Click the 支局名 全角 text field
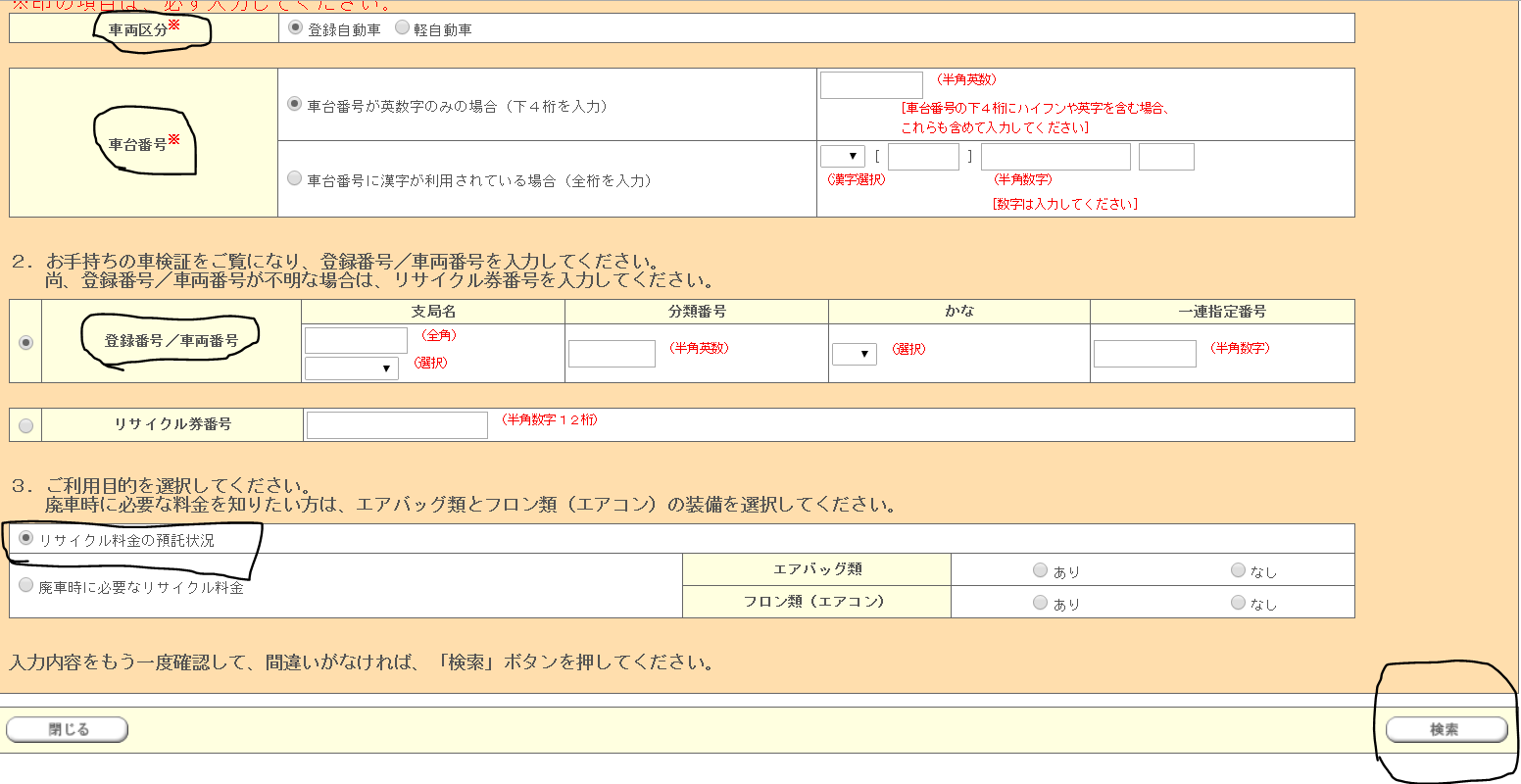1521x784 pixels. (x=356, y=340)
